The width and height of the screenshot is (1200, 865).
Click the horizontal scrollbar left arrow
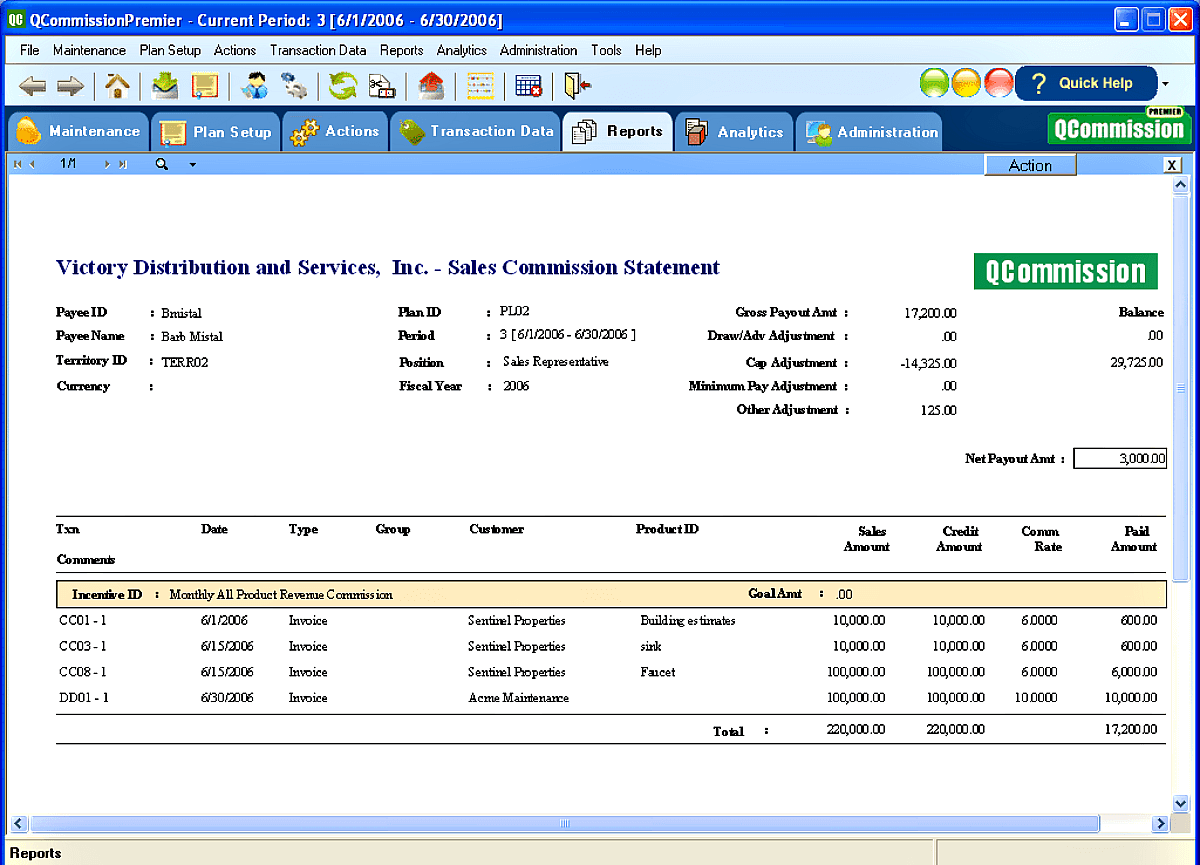point(18,824)
